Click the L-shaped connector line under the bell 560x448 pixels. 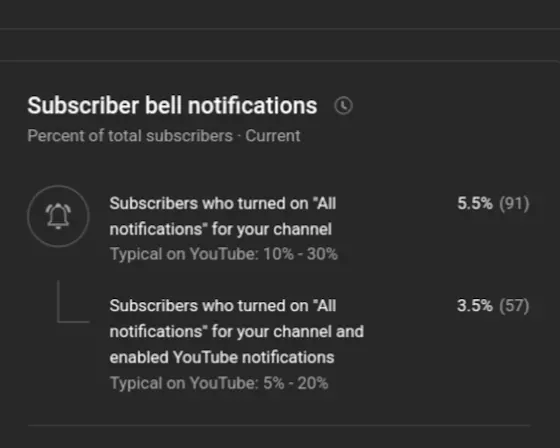point(73,302)
